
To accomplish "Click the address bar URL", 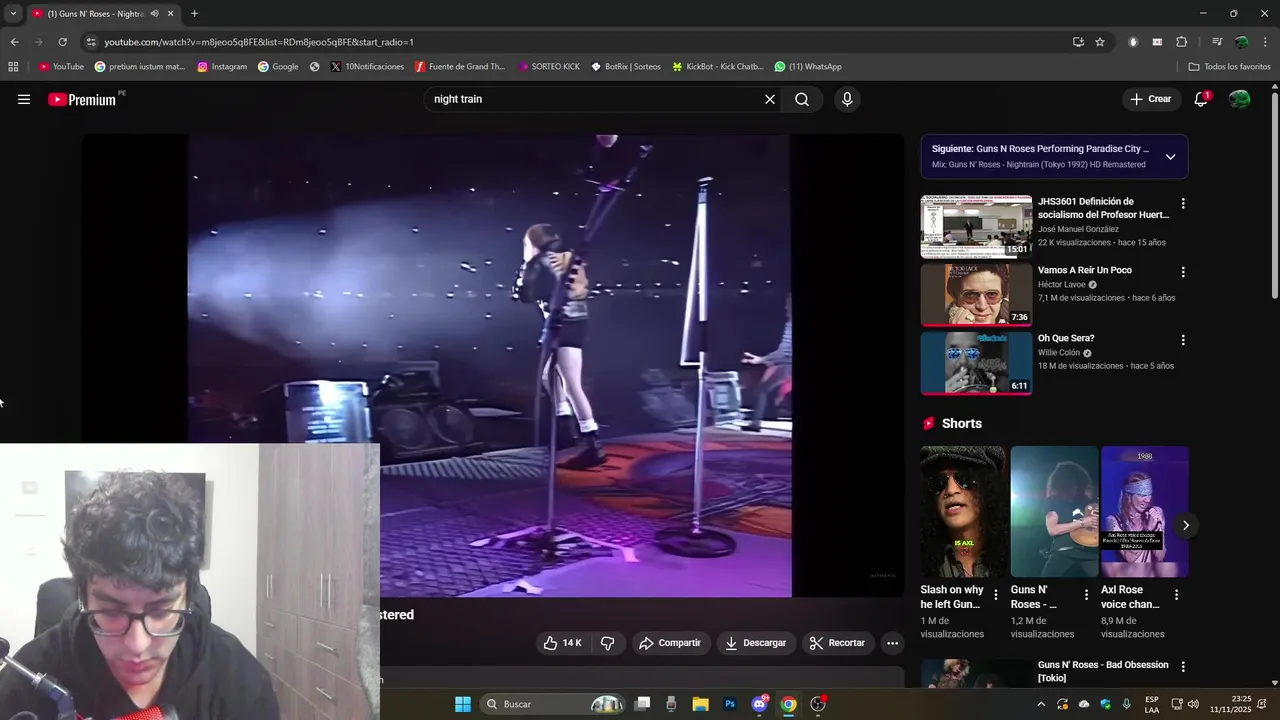I will coord(259,42).
